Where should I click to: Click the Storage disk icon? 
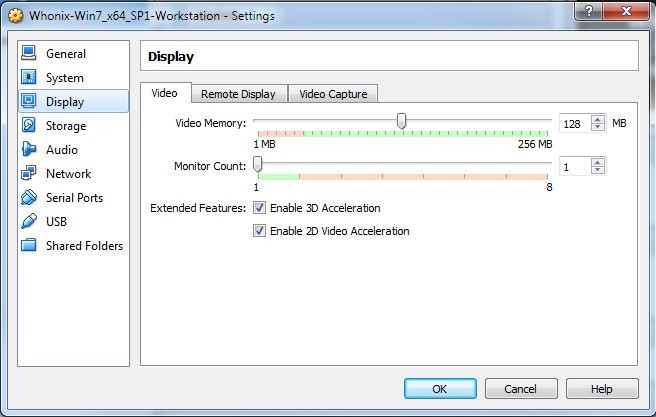[x=28, y=126]
